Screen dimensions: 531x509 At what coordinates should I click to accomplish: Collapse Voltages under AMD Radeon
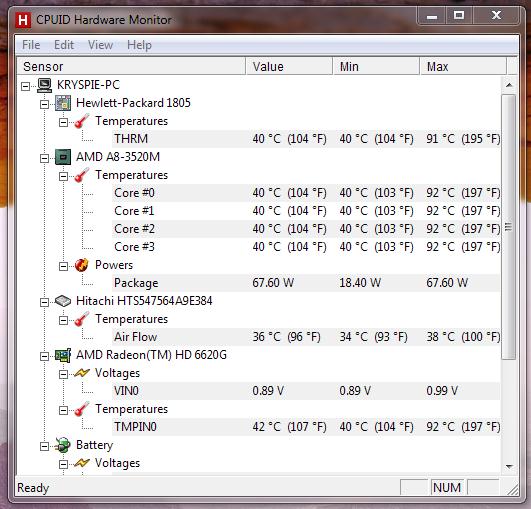click(x=63, y=374)
